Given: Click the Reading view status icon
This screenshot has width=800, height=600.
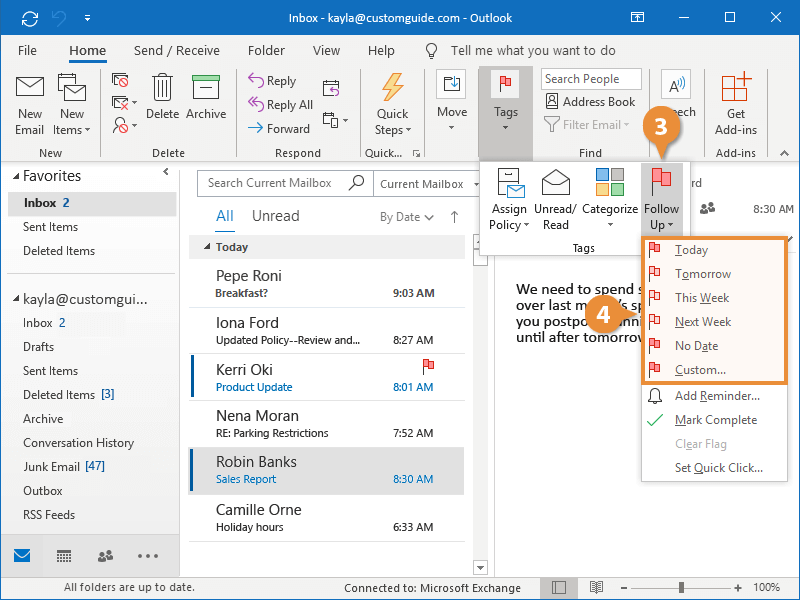Looking at the screenshot, I should [x=596, y=587].
